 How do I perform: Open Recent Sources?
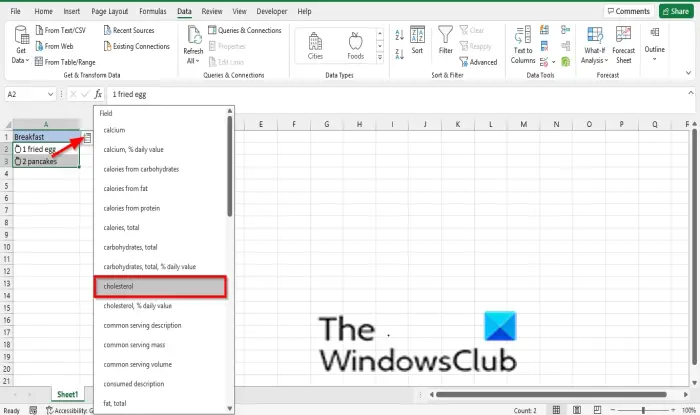coord(129,30)
